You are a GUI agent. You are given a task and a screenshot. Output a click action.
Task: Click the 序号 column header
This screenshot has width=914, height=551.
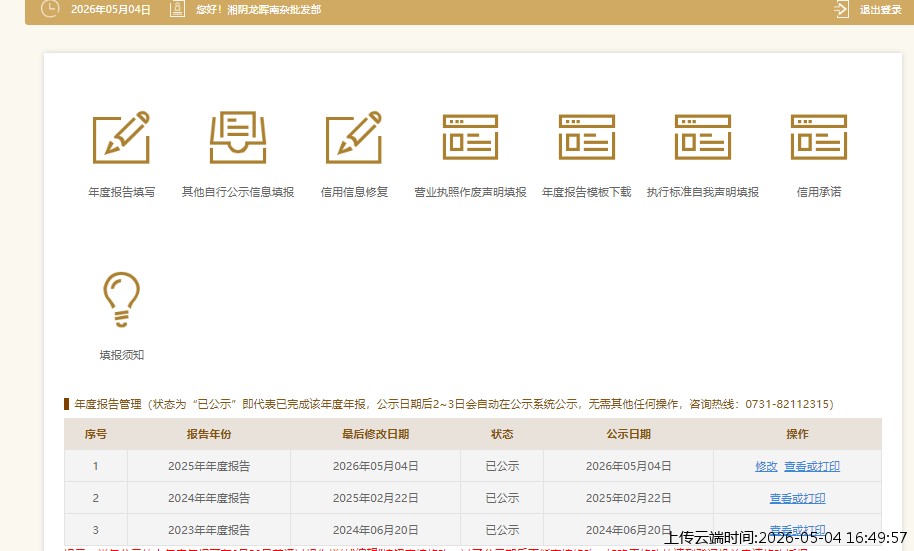click(96, 434)
